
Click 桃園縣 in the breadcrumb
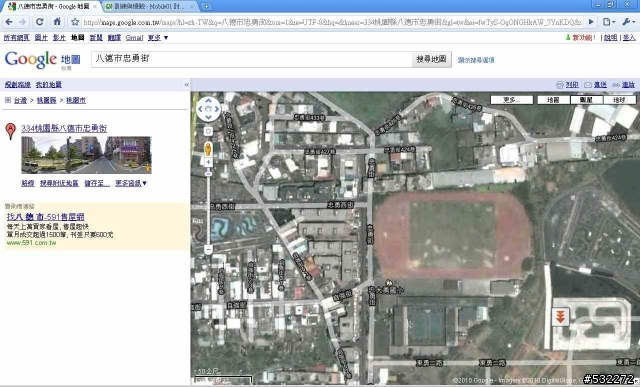pyautogui.click(x=47, y=100)
